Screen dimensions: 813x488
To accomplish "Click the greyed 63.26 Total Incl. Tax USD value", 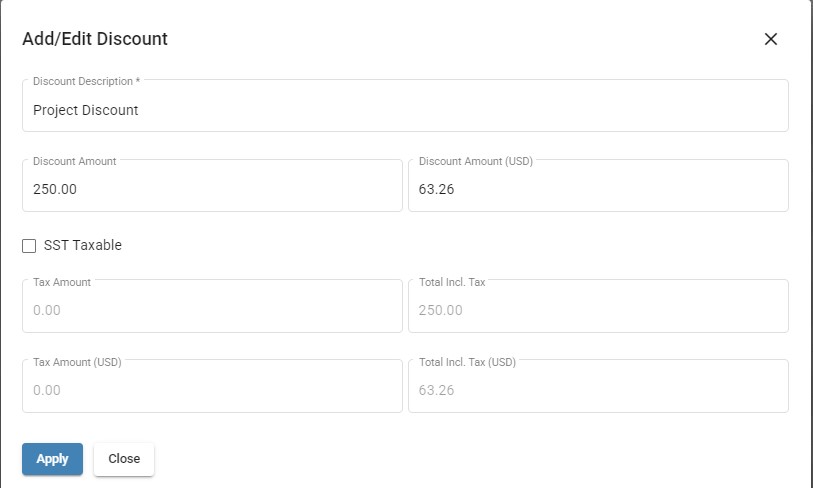I will (437, 390).
